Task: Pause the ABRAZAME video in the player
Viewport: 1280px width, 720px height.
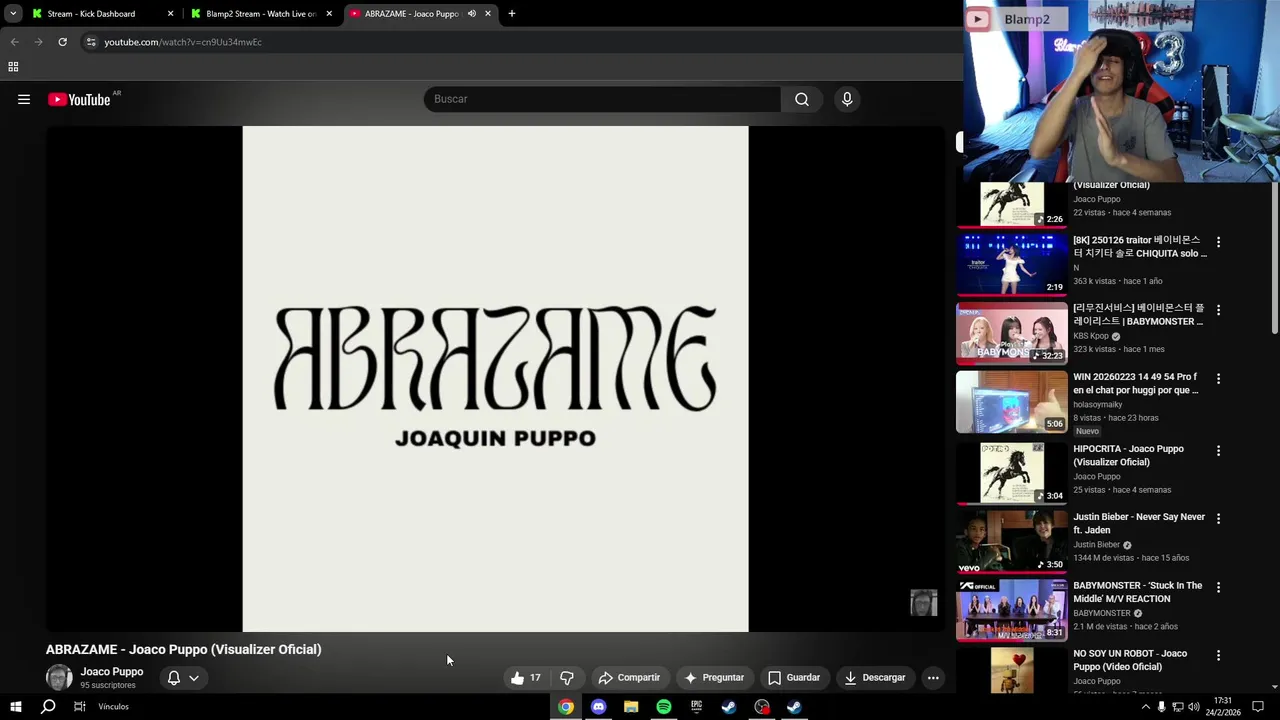Action: (495, 379)
